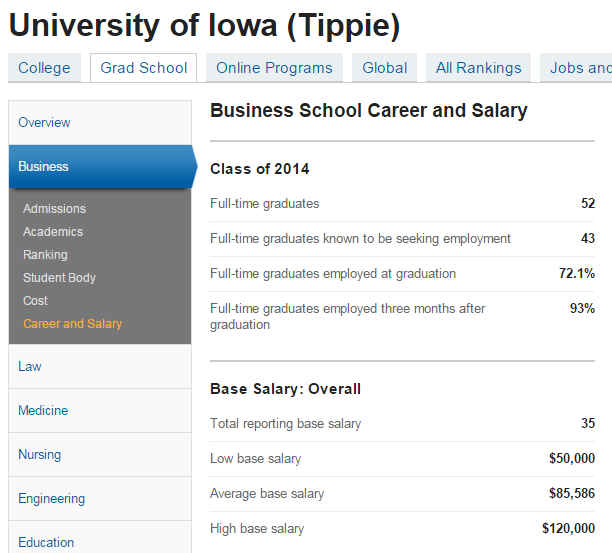Open the Education sidebar section
612x553 pixels.
coord(46,542)
